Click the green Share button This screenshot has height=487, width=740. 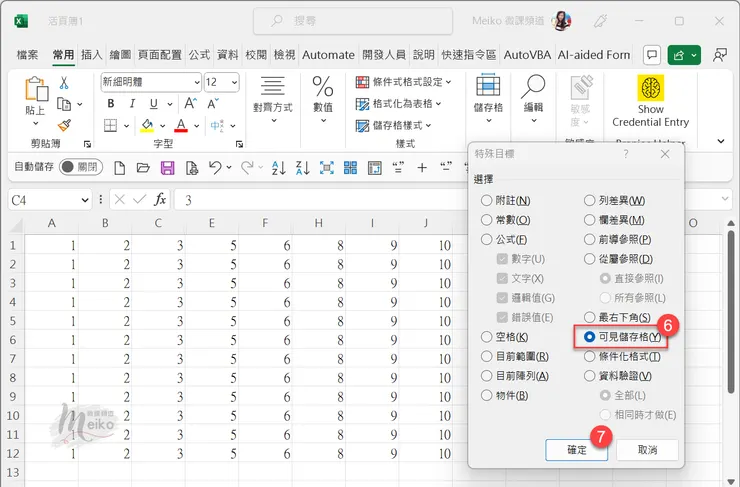coord(684,55)
